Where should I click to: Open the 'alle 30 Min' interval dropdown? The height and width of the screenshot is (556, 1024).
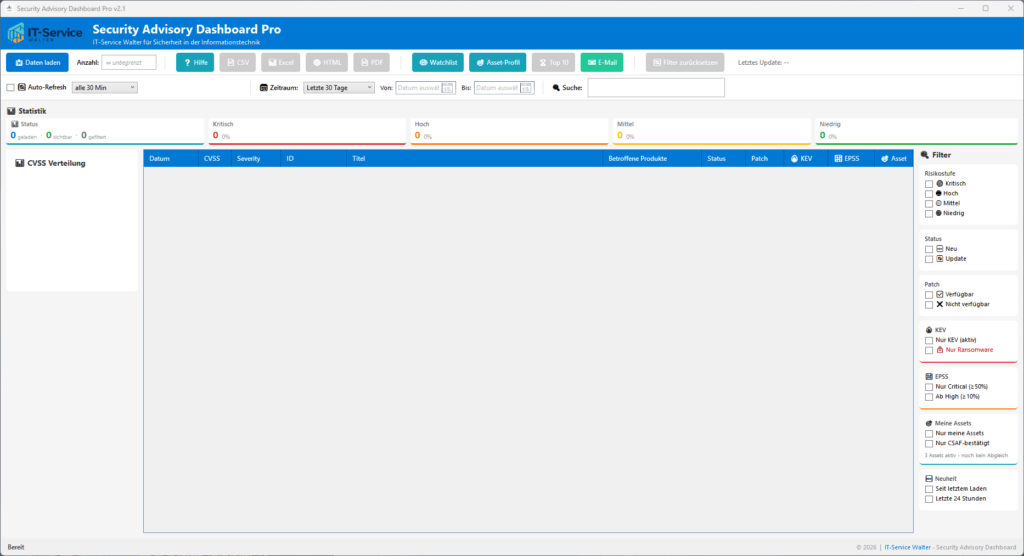point(104,88)
